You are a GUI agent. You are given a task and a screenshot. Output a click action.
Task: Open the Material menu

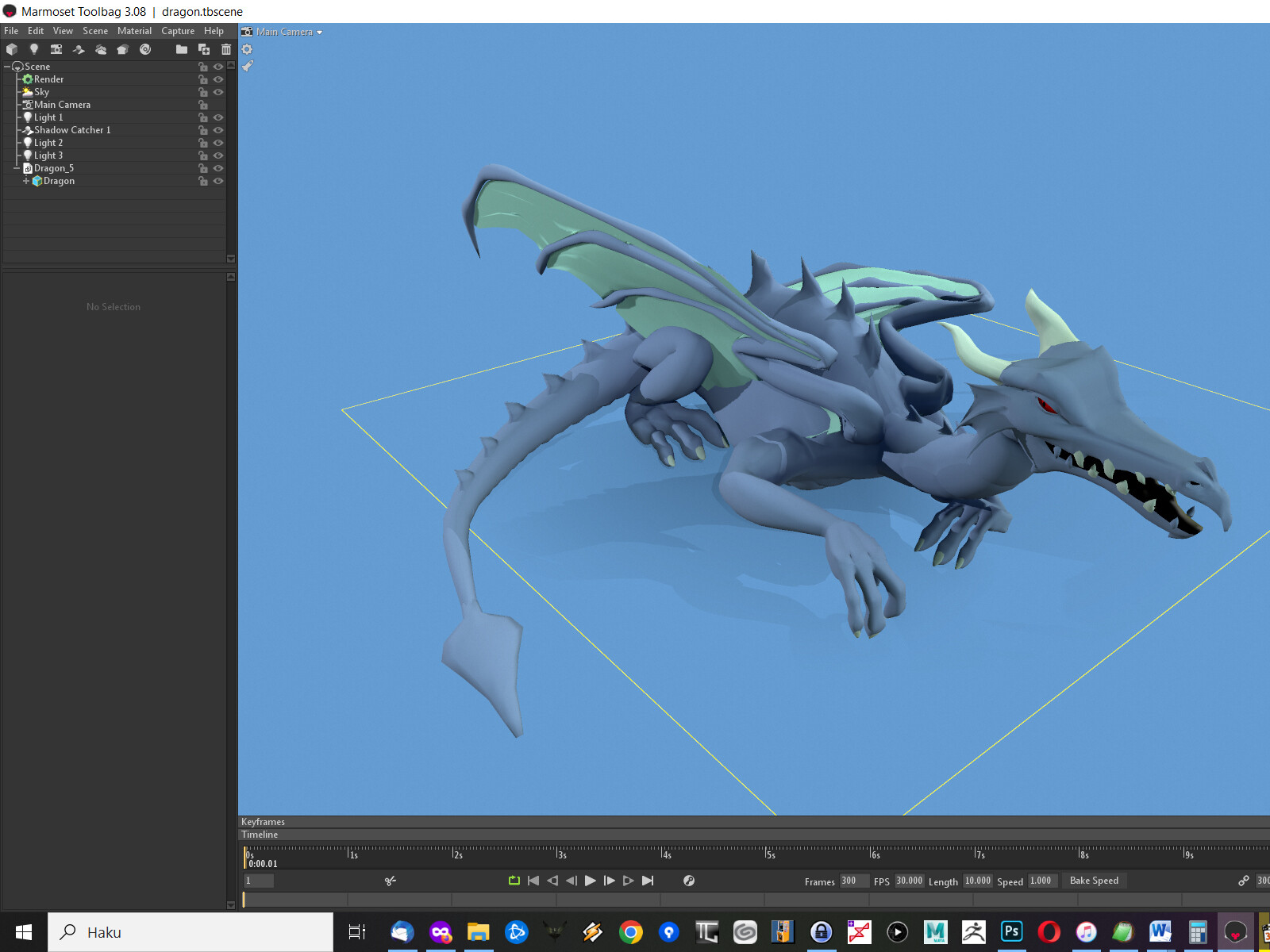point(134,31)
